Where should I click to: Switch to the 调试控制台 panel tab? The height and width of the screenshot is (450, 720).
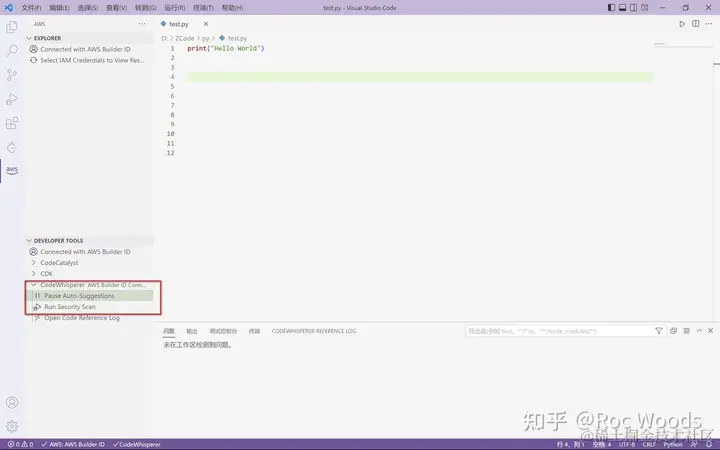coord(223,331)
